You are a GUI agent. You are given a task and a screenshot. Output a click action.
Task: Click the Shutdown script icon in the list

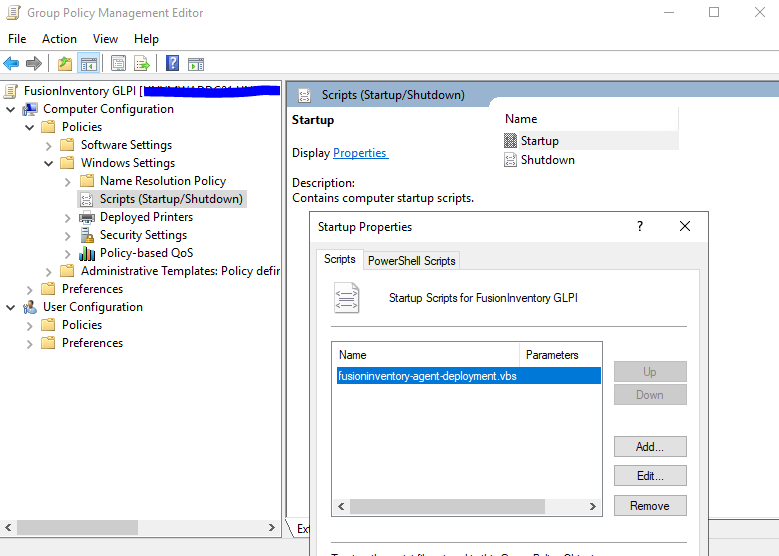pos(510,160)
